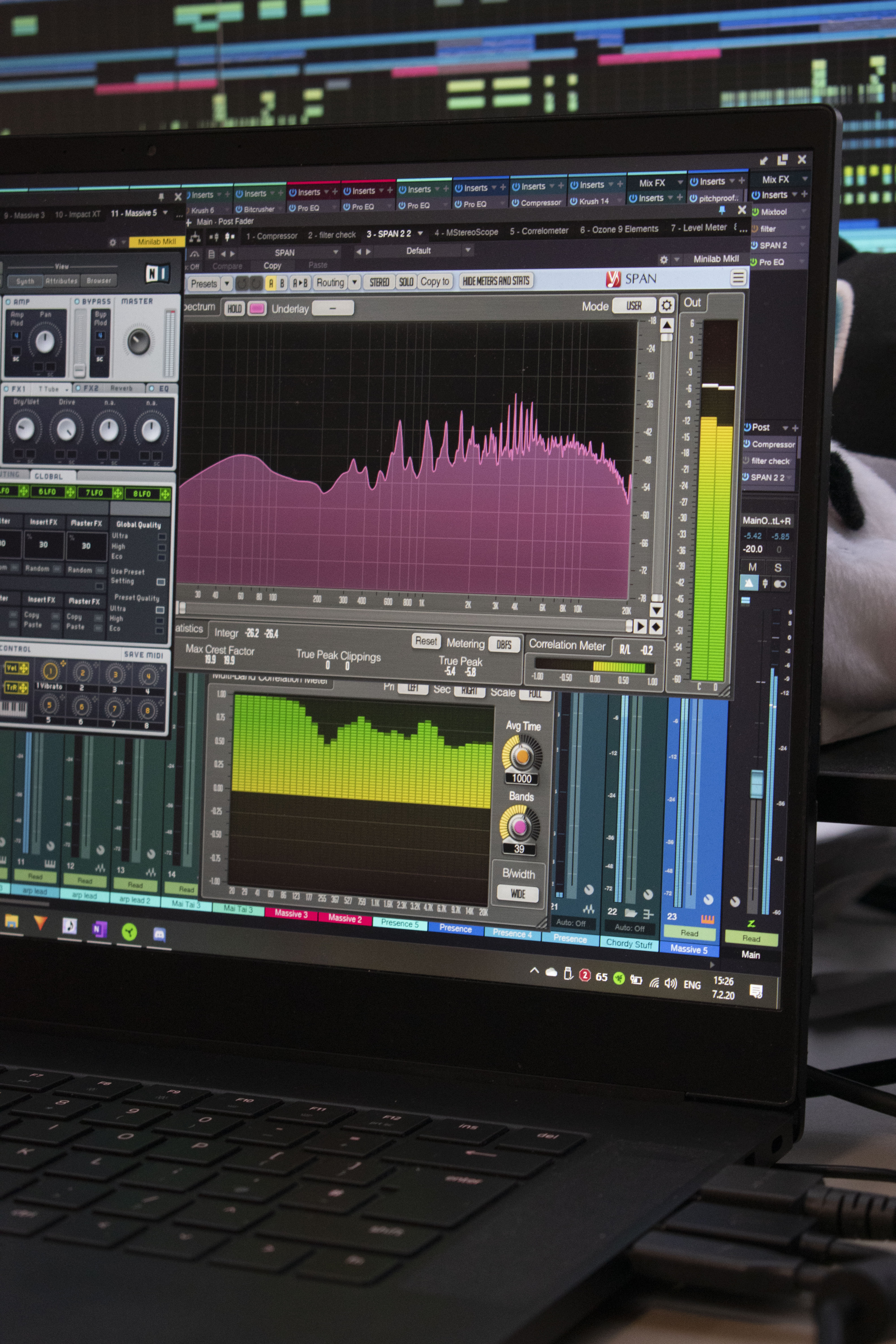Click the volume icon in system tray
Viewport: 896px width, 1344px height.
pyautogui.click(x=671, y=983)
